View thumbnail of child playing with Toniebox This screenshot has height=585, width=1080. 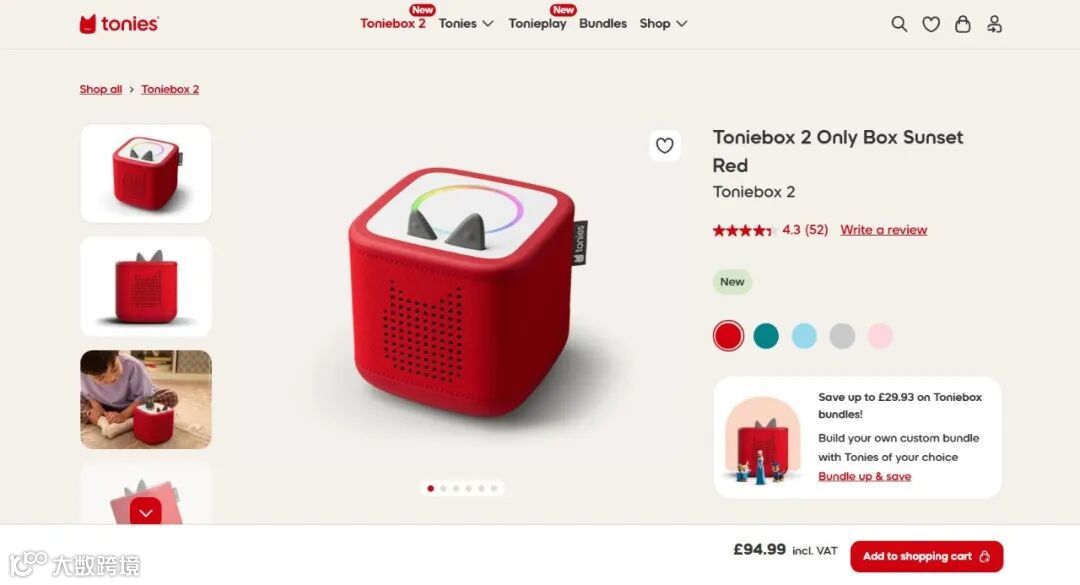coord(146,400)
